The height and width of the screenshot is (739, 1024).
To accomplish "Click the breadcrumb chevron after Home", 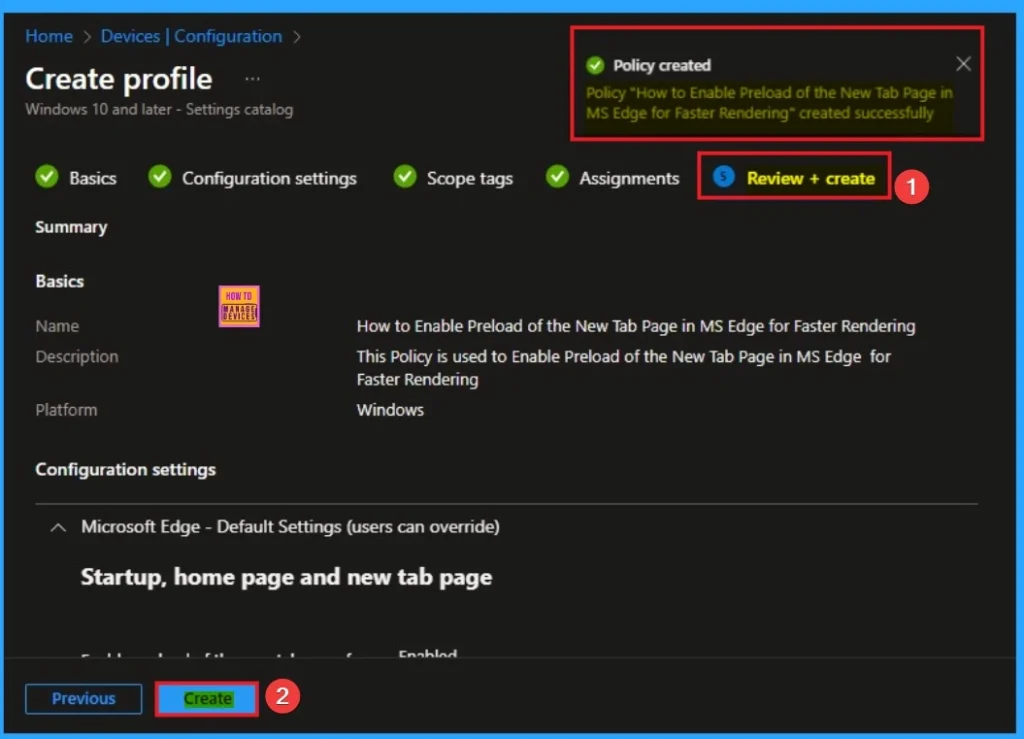I will point(87,37).
